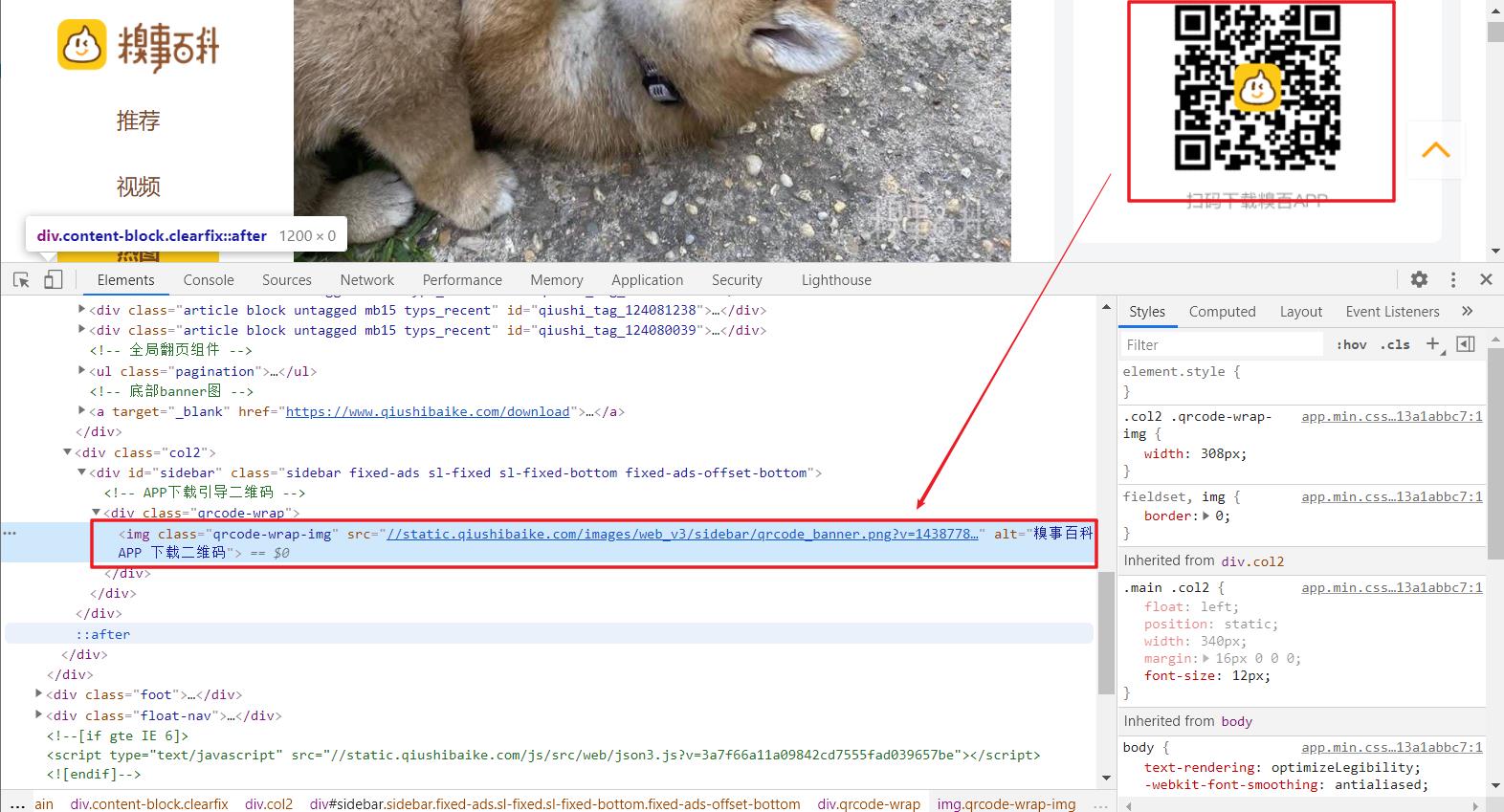The width and height of the screenshot is (1504, 812).
Task: Click the dog photo on the page
Action: click(x=652, y=131)
